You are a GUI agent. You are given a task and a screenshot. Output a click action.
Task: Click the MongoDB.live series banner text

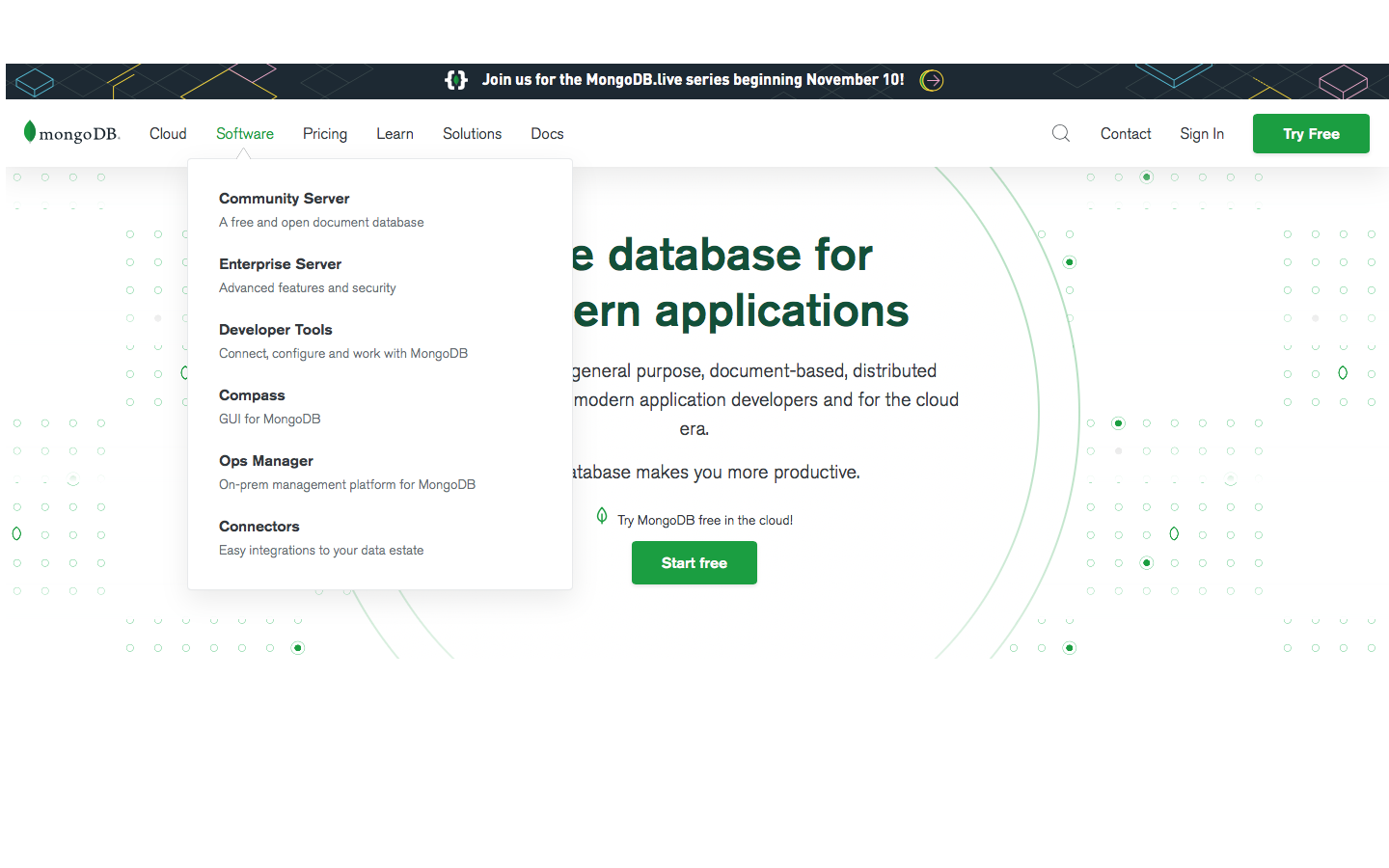[694, 80]
